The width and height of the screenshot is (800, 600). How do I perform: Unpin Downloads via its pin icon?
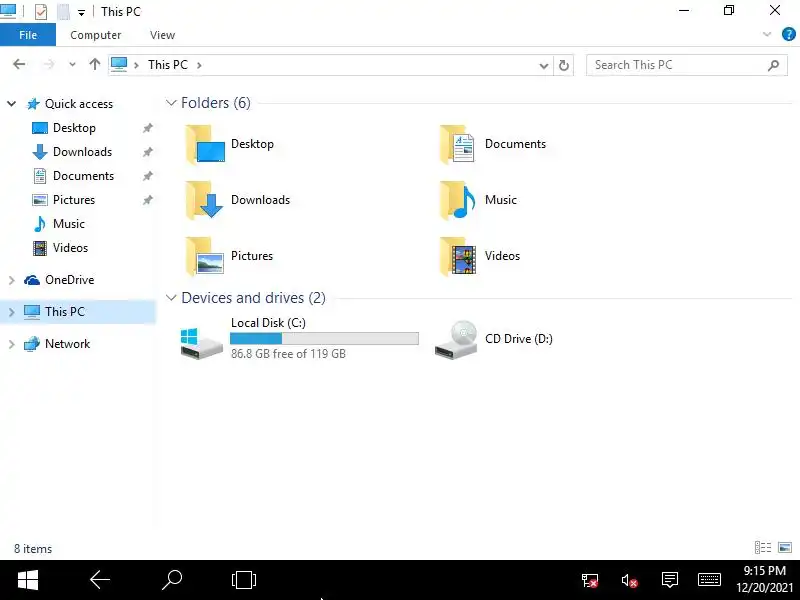pos(147,152)
